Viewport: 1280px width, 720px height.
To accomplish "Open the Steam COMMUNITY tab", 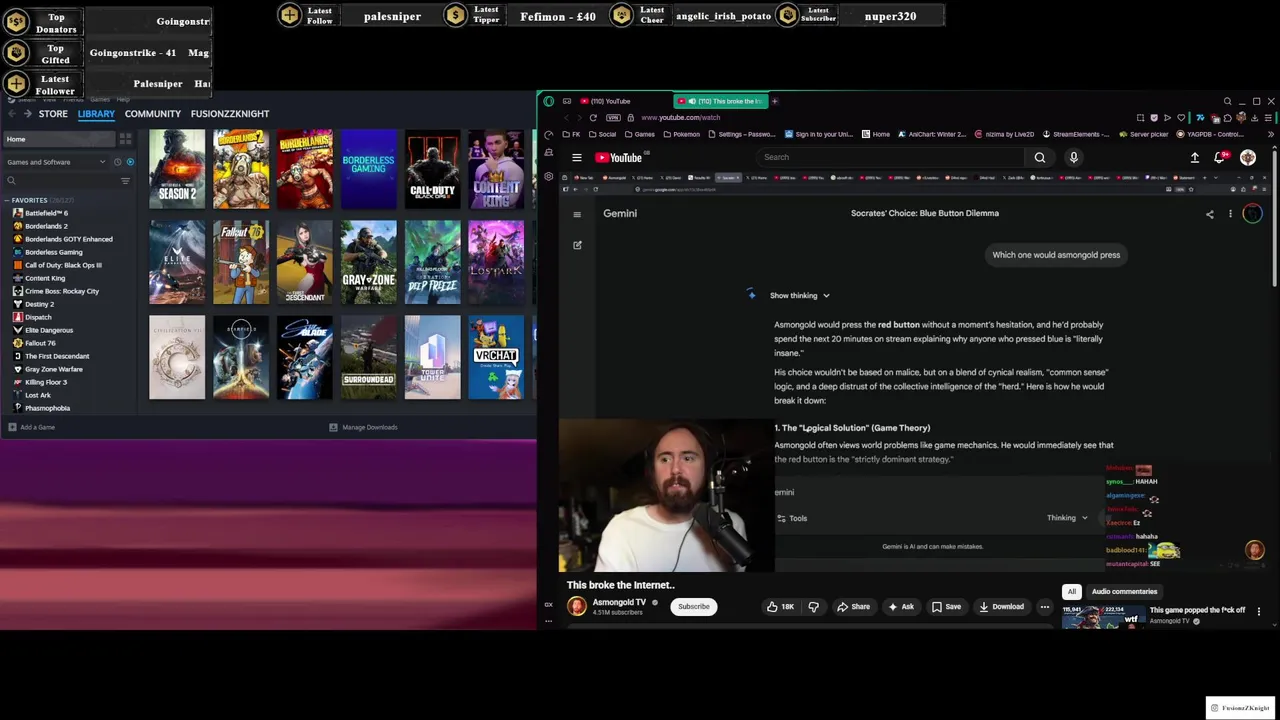I will (153, 114).
